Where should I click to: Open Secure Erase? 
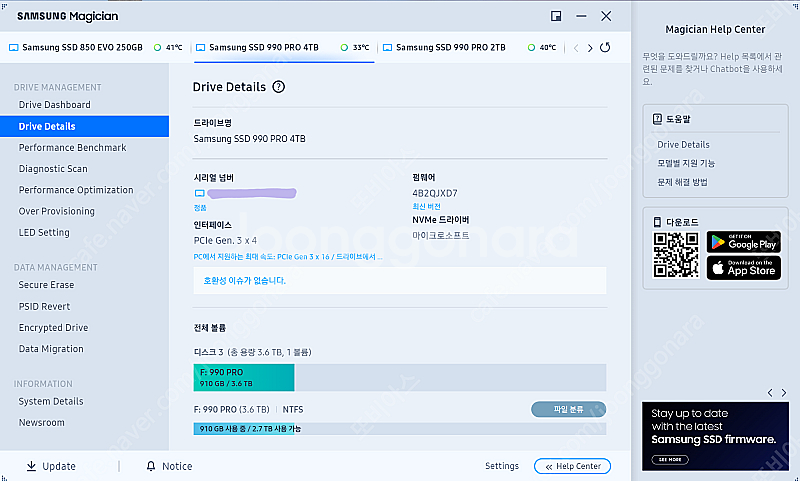point(46,285)
